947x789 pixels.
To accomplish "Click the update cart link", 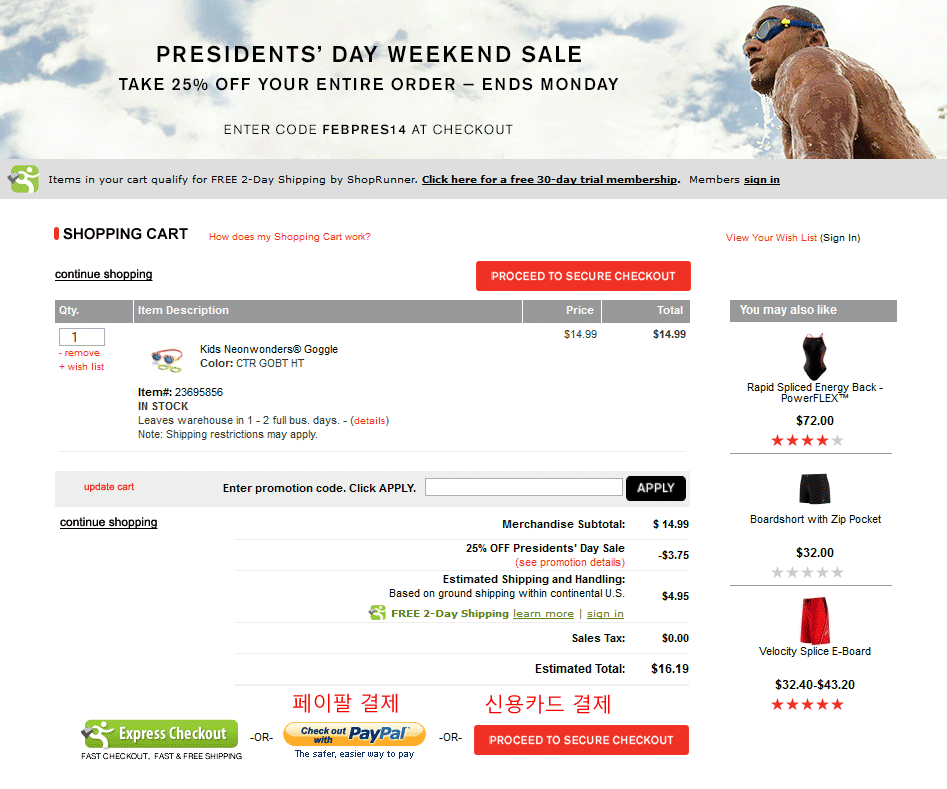I will tap(109, 487).
